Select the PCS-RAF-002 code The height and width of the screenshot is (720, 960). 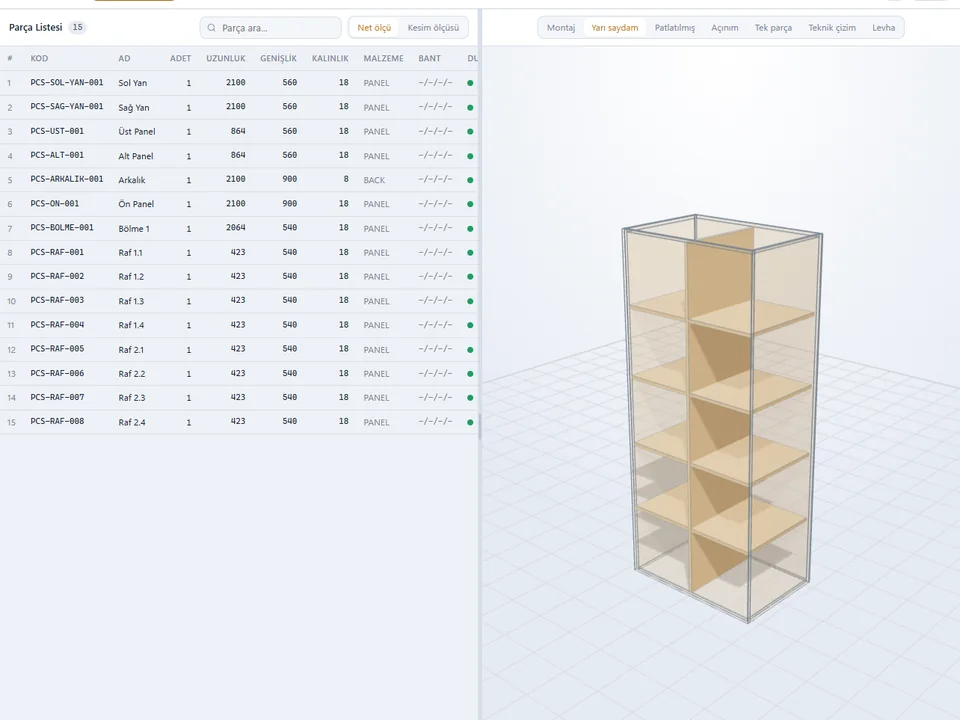click(57, 276)
